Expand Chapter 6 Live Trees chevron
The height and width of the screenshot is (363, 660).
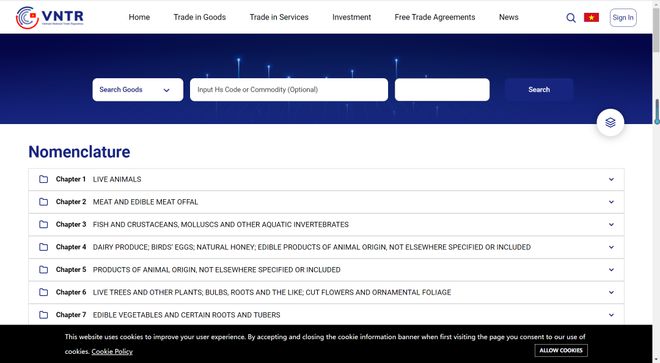coord(611,292)
